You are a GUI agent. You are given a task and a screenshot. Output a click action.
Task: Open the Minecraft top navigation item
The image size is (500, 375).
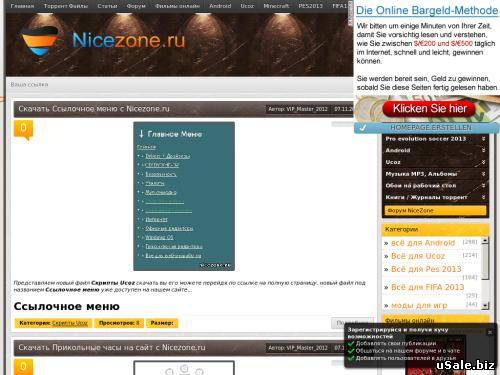click(x=276, y=6)
